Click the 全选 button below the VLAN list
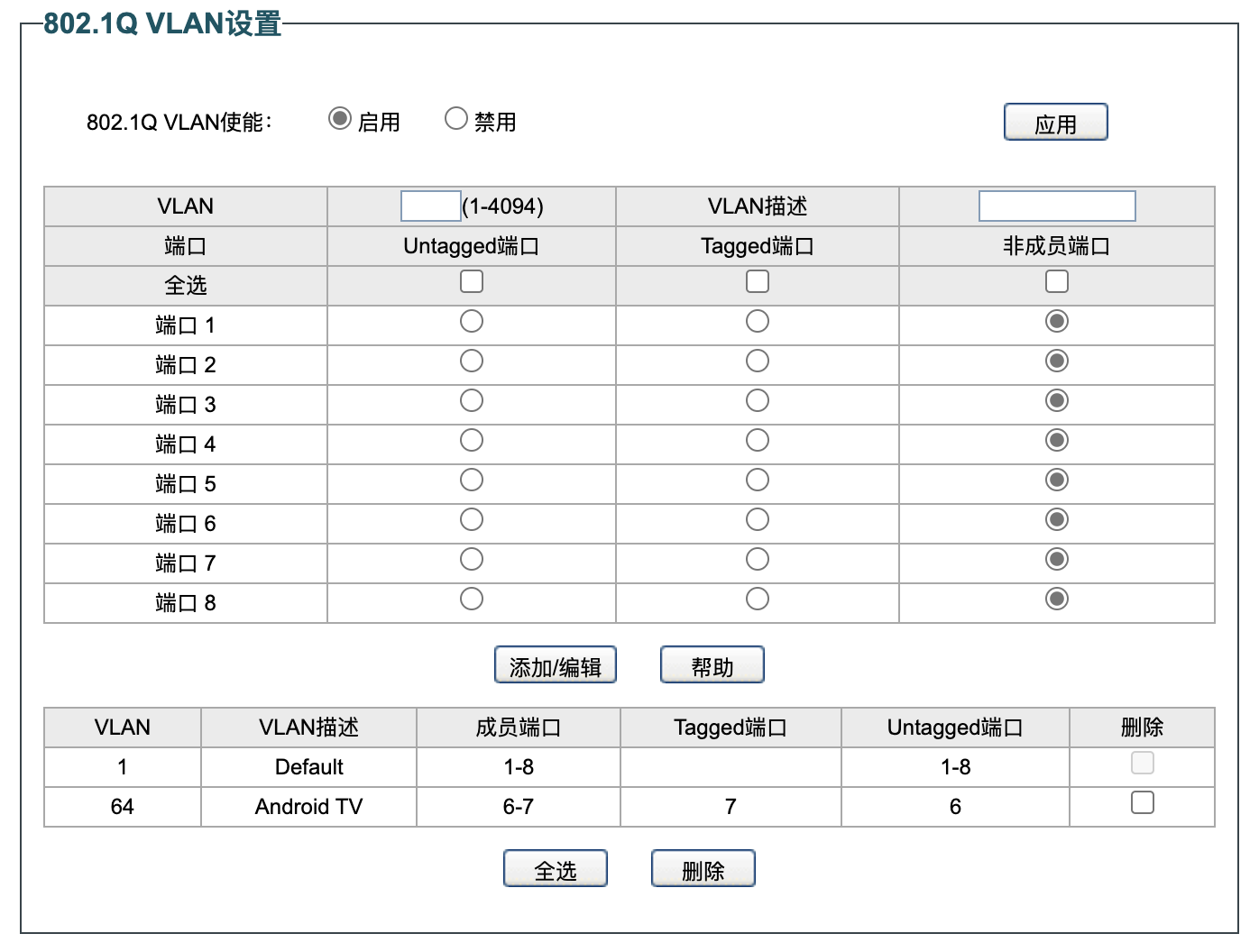Screen dimensions: 1259x952 coord(556,869)
